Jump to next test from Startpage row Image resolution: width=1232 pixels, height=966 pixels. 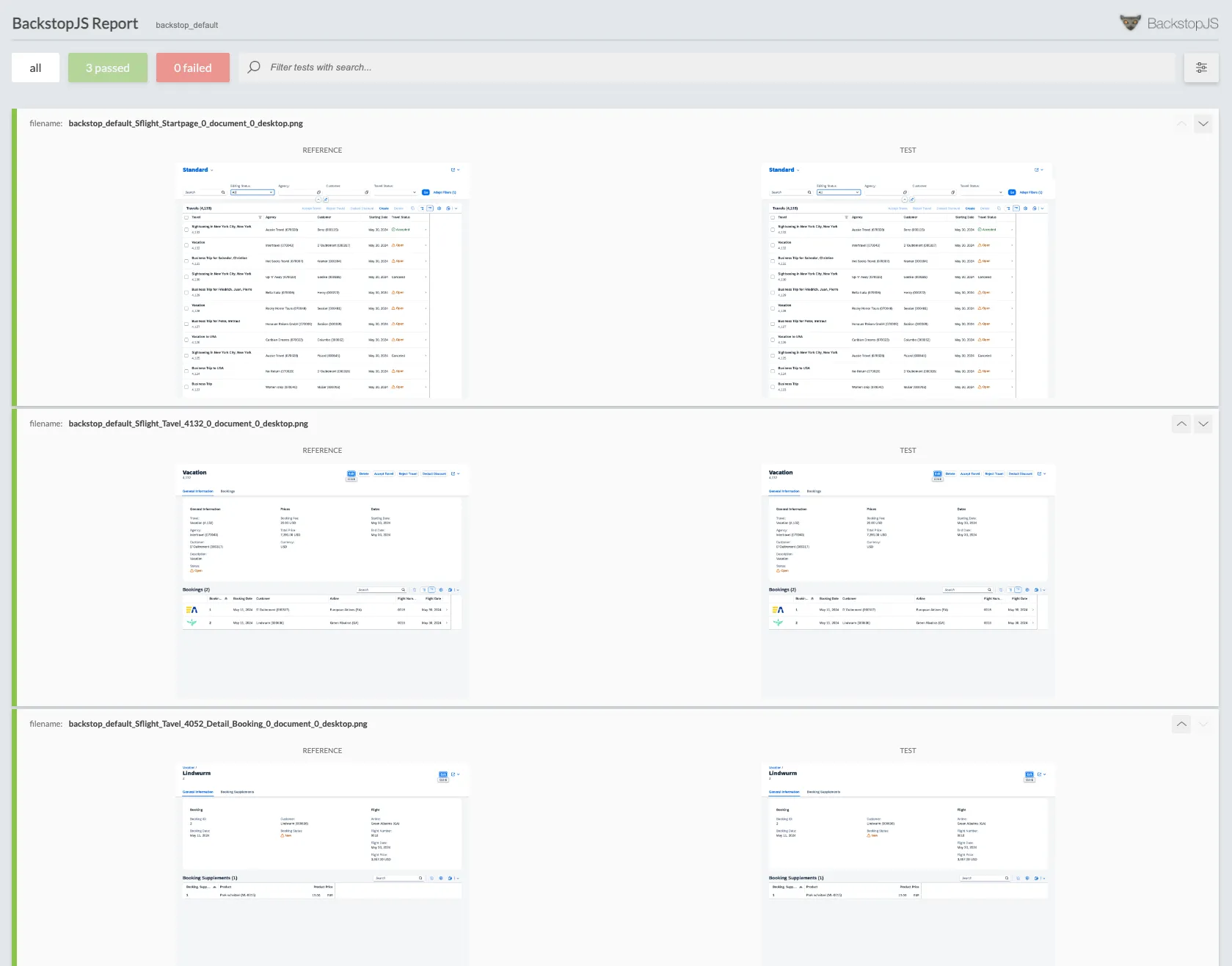(x=1203, y=123)
